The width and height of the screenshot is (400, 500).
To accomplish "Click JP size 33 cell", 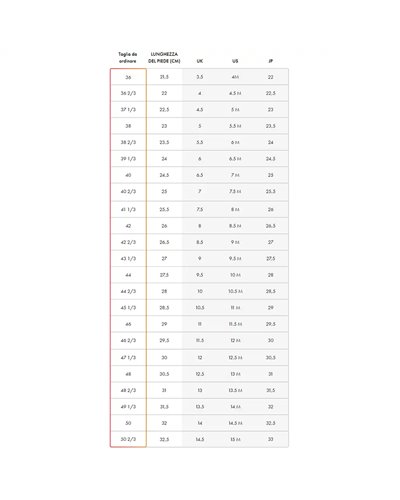I will point(271,439).
